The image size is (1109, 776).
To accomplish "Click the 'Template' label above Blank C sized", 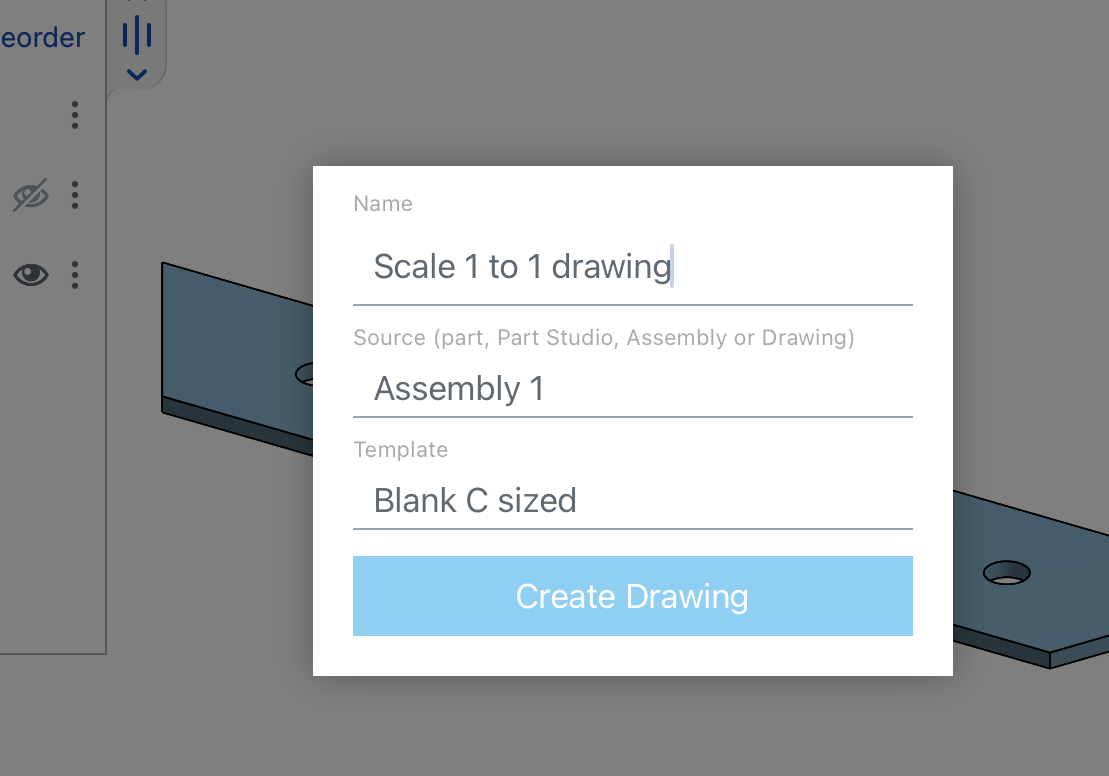I will pos(401,450).
